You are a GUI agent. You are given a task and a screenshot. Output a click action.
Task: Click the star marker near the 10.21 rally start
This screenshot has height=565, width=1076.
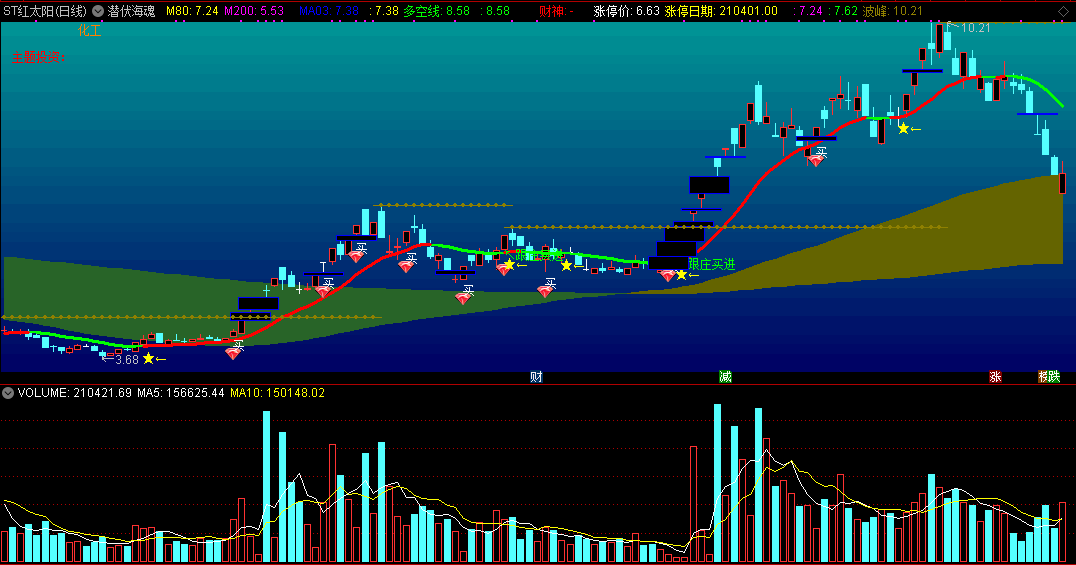pyautogui.click(x=903, y=128)
